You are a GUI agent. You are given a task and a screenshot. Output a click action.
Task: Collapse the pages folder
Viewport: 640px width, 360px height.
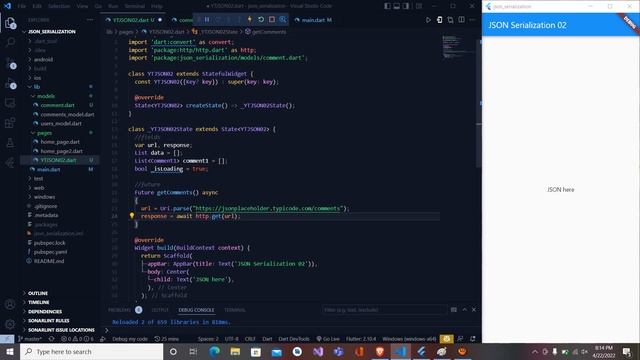(x=44, y=133)
